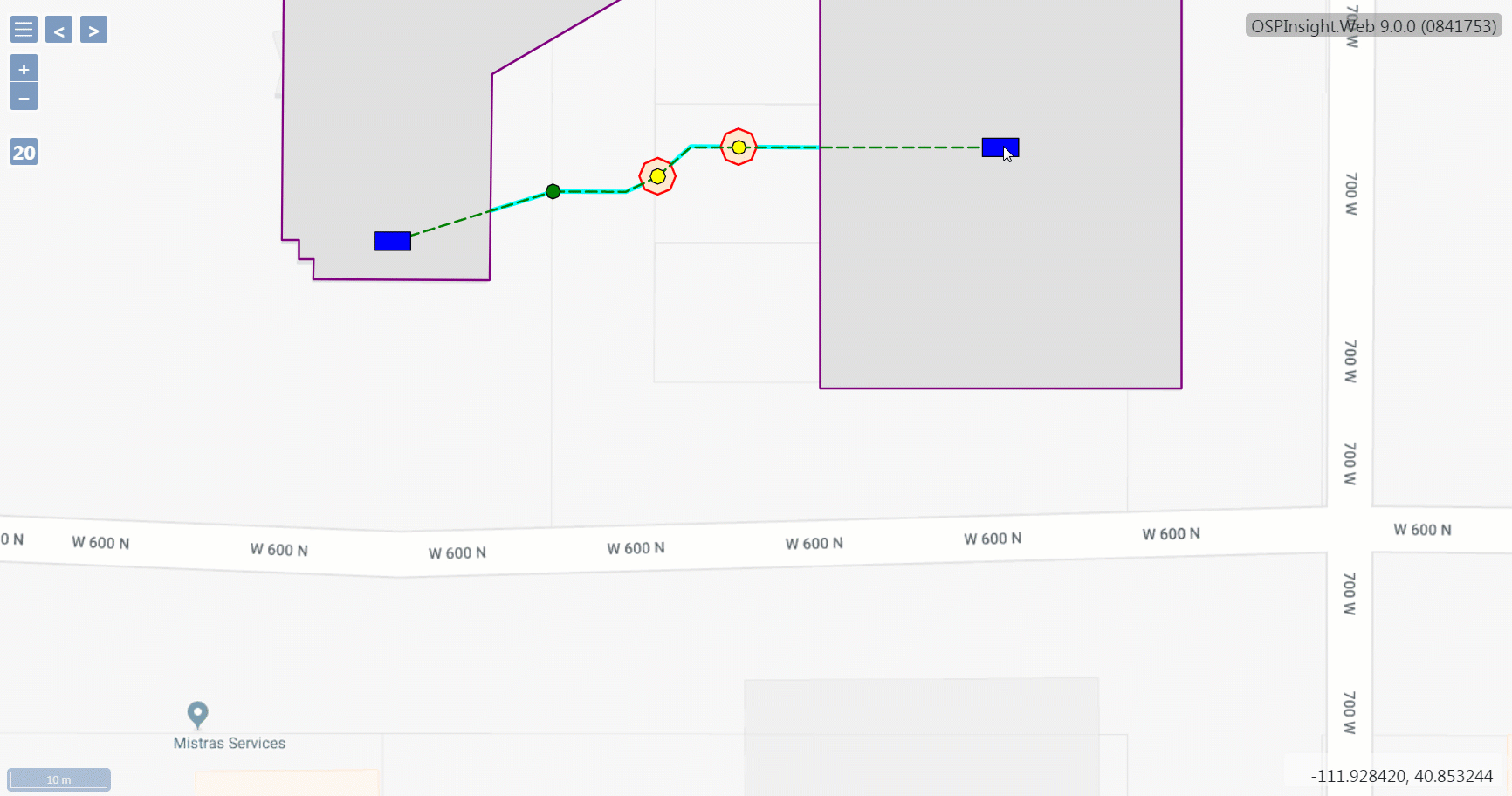Open the right blue equipment marker
Screen dimensions: 1512x796
tap(1000, 148)
